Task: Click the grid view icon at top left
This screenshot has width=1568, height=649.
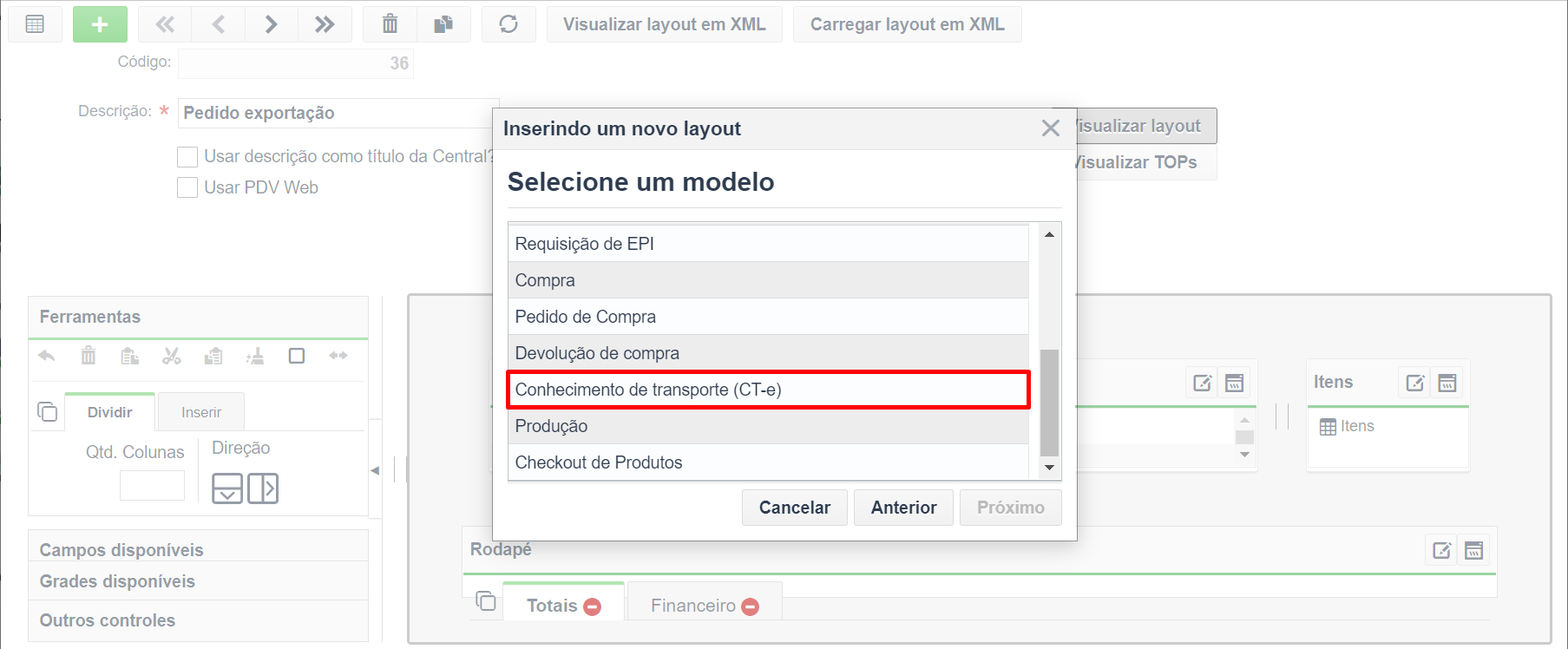Action: click(x=35, y=24)
